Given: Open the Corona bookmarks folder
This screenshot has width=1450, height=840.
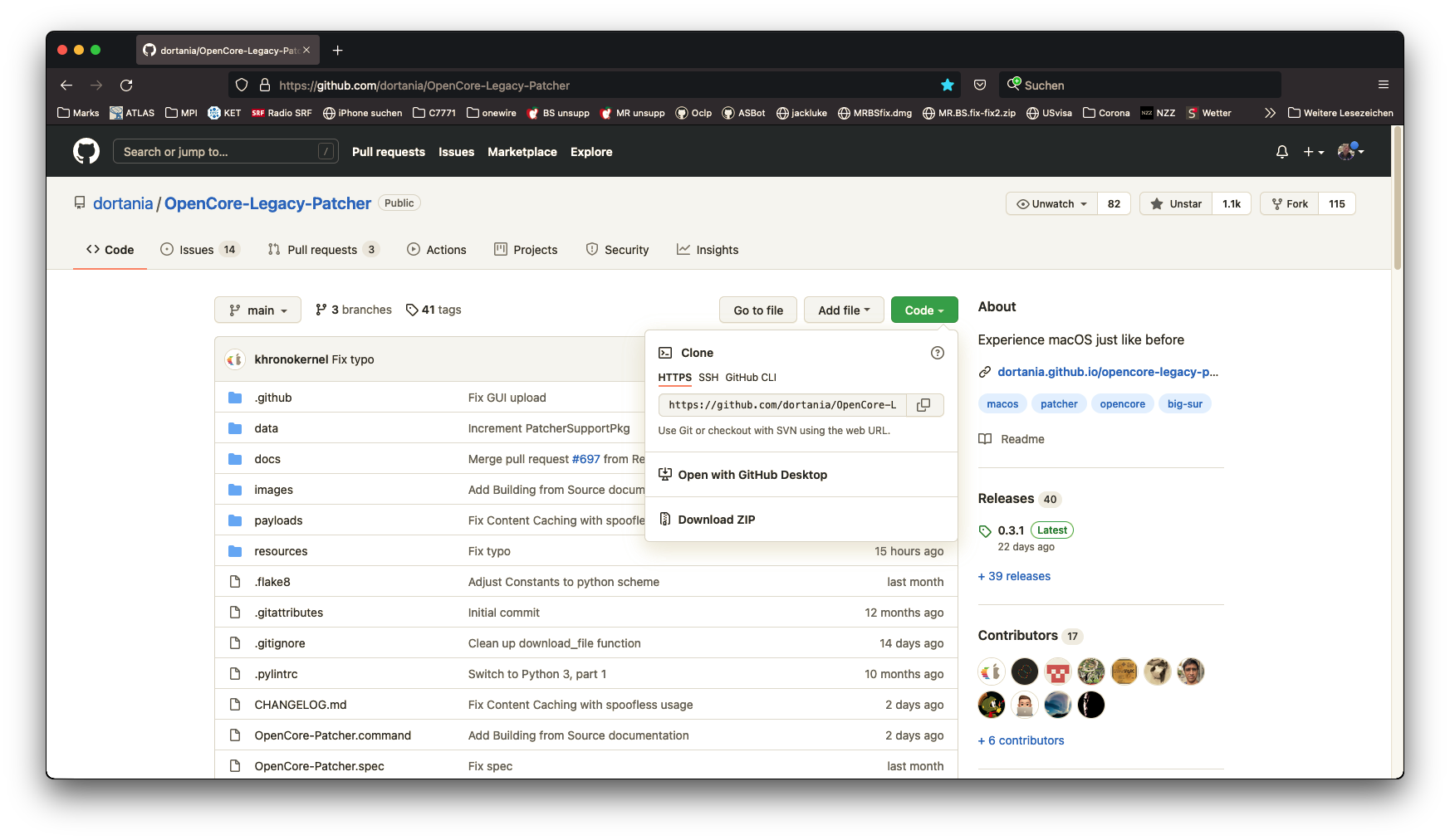Looking at the screenshot, I should (1106, 113).
